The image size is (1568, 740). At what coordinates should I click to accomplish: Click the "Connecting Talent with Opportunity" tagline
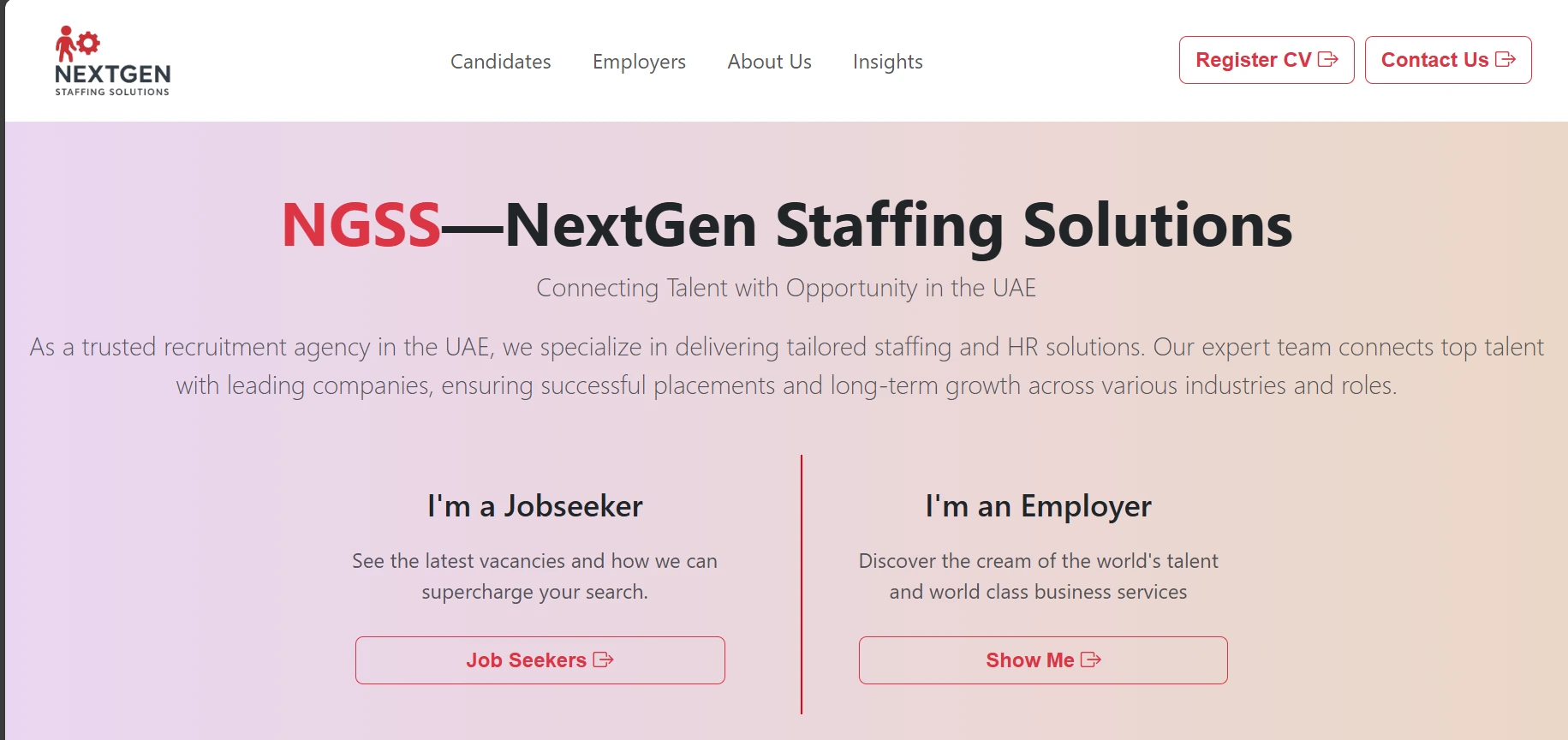(785, 288)
